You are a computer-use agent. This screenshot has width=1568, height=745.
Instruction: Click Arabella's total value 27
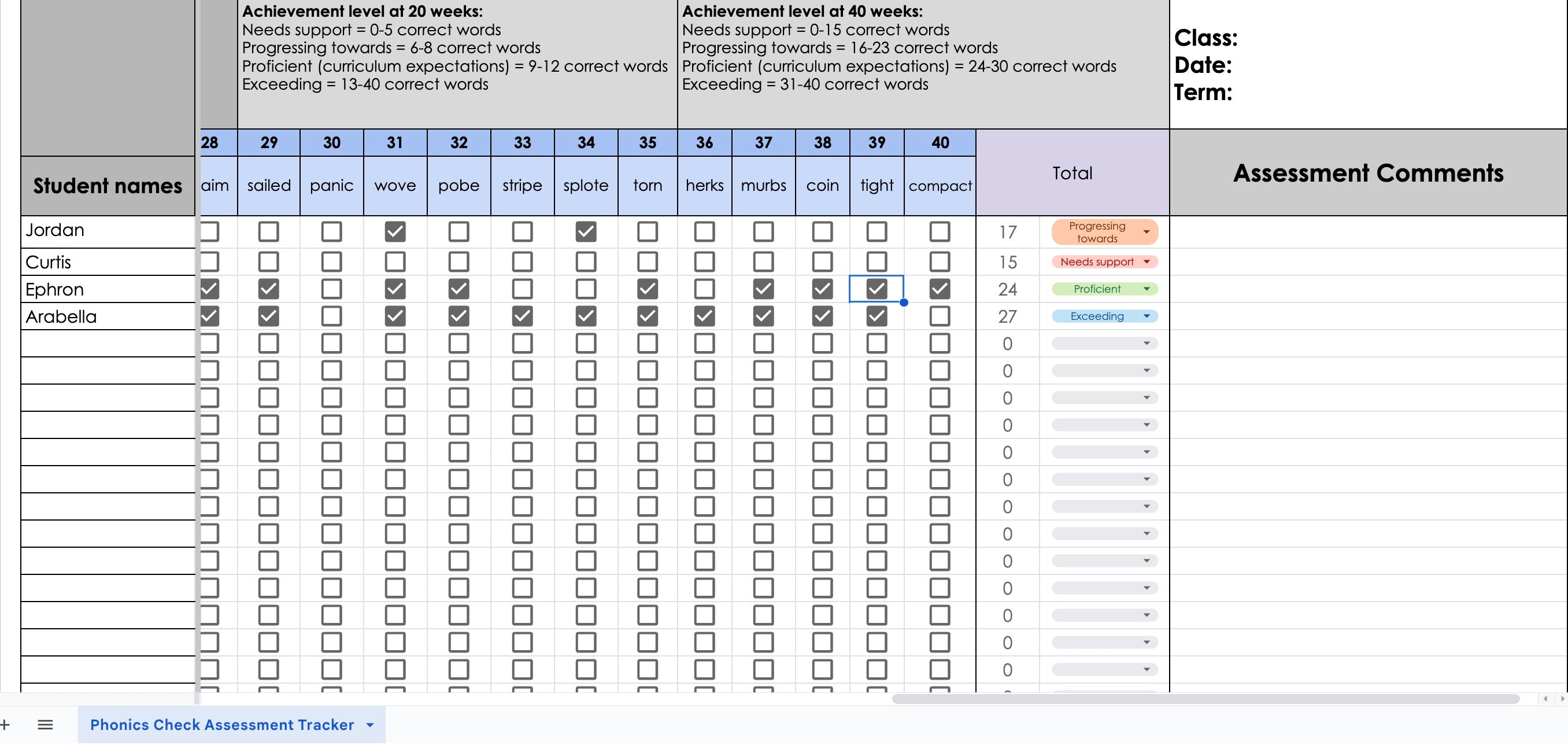(1007, 317)
